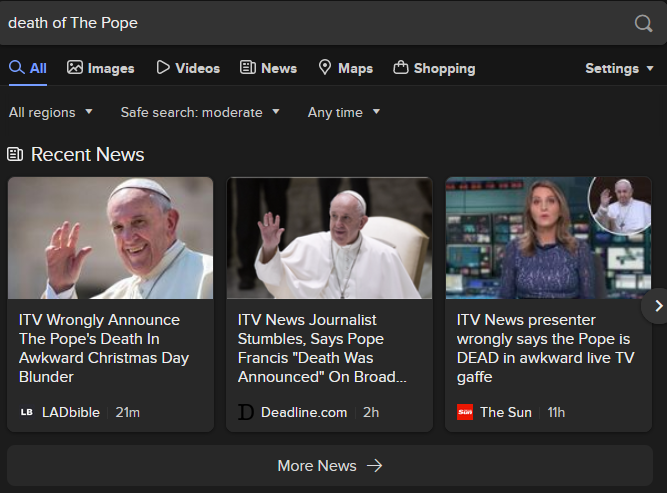This screenshot has width=667, height=493.
Task: Click the Deadline.com D logo icon
Action: coord(245,412)
